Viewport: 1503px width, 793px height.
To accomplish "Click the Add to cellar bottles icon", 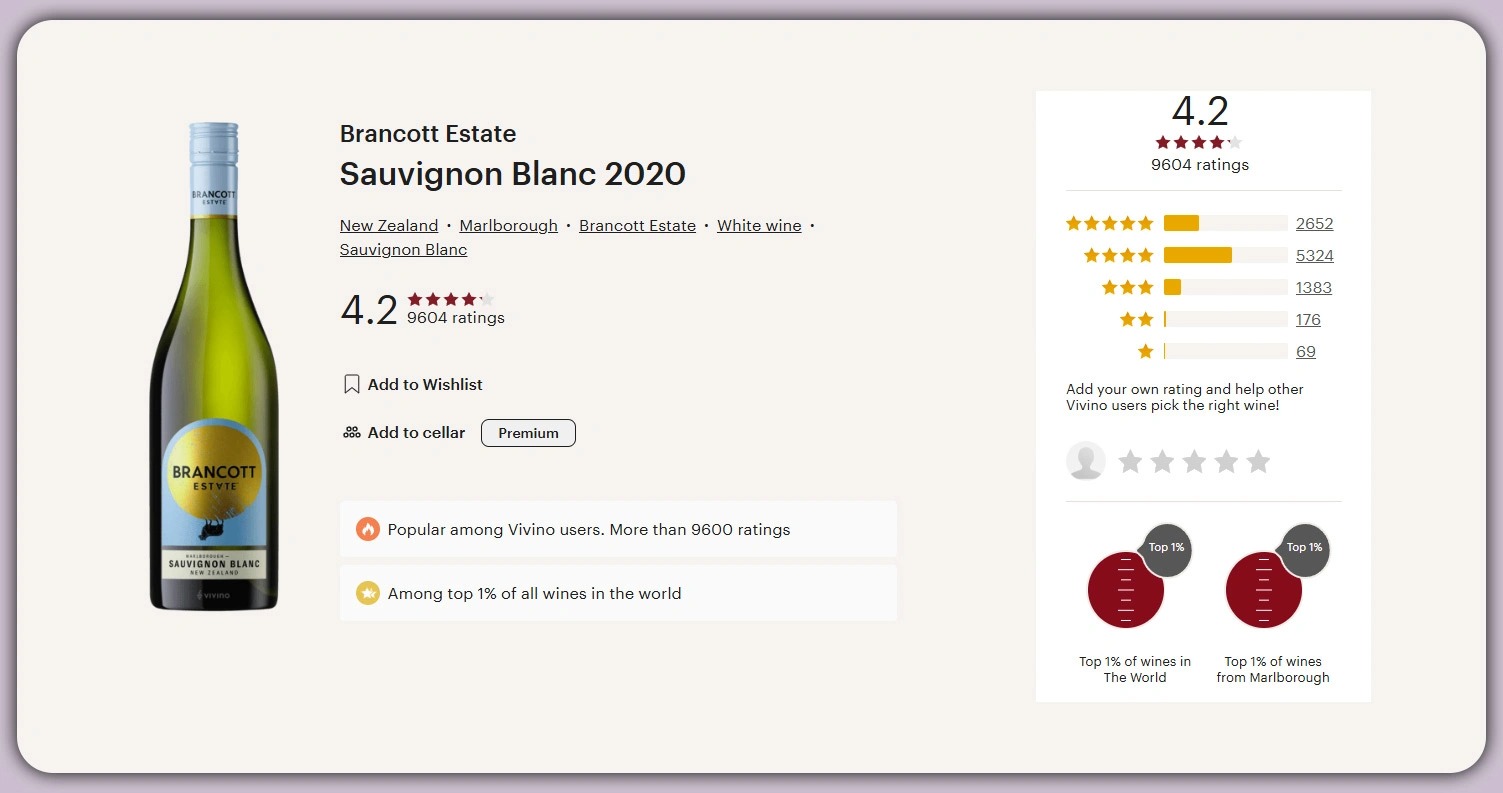I will (x=351, y=433).
